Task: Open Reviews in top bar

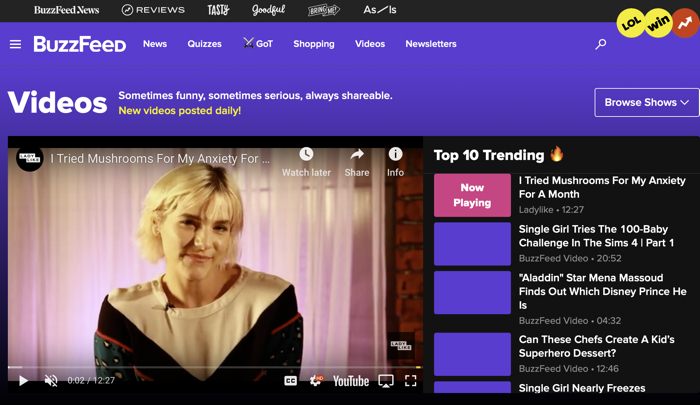Action: tap(153, 10)
